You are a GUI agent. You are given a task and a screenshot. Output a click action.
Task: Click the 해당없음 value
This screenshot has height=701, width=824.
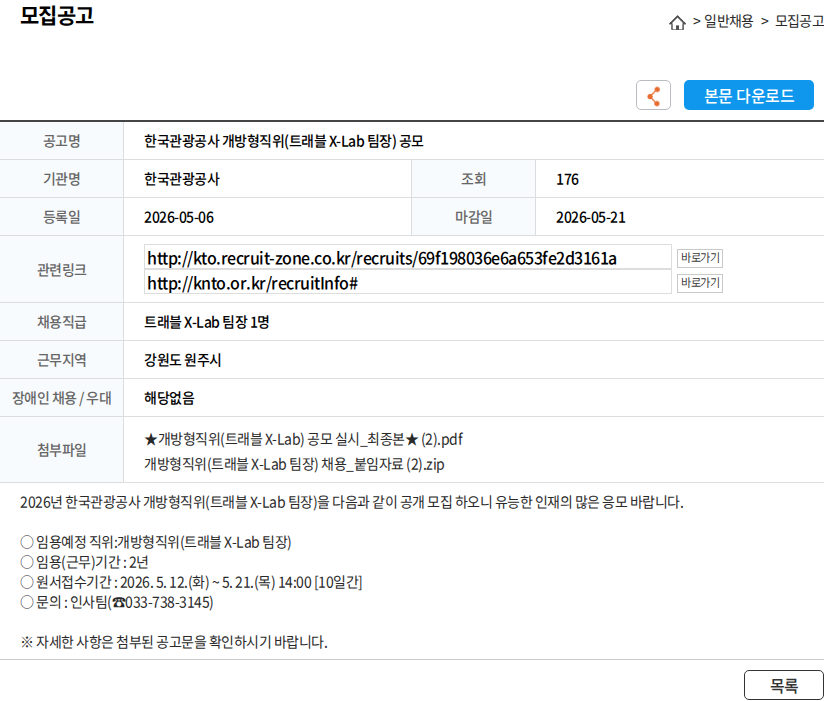pyautogui.click(x=169, y=398)
